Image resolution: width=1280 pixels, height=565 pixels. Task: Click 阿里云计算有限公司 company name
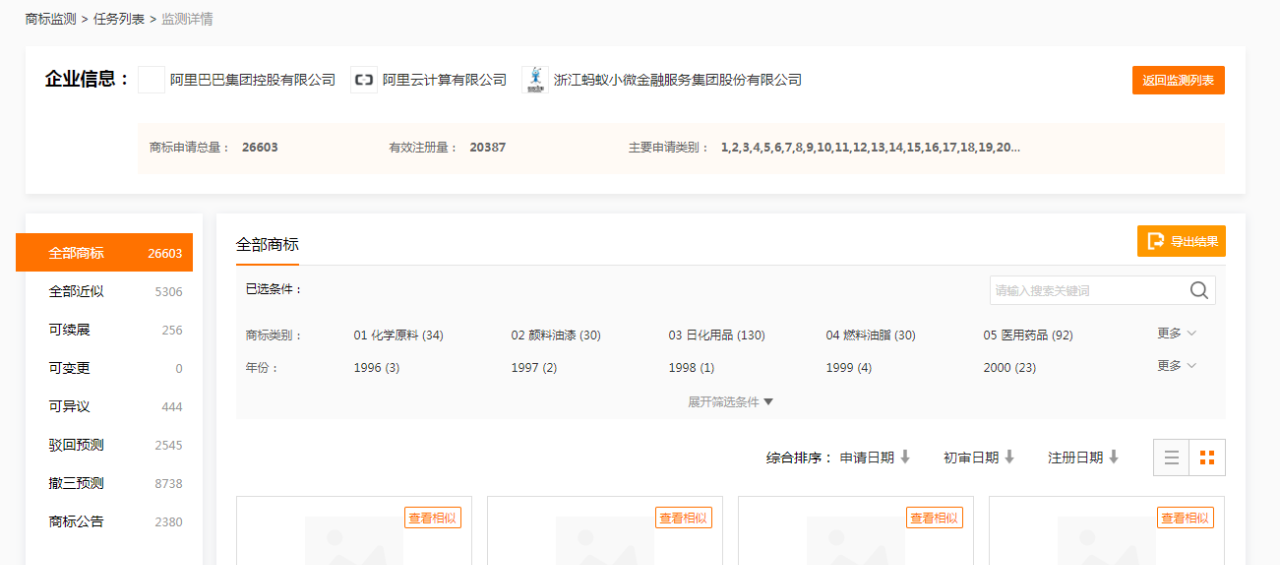click(x=445, y=80)
